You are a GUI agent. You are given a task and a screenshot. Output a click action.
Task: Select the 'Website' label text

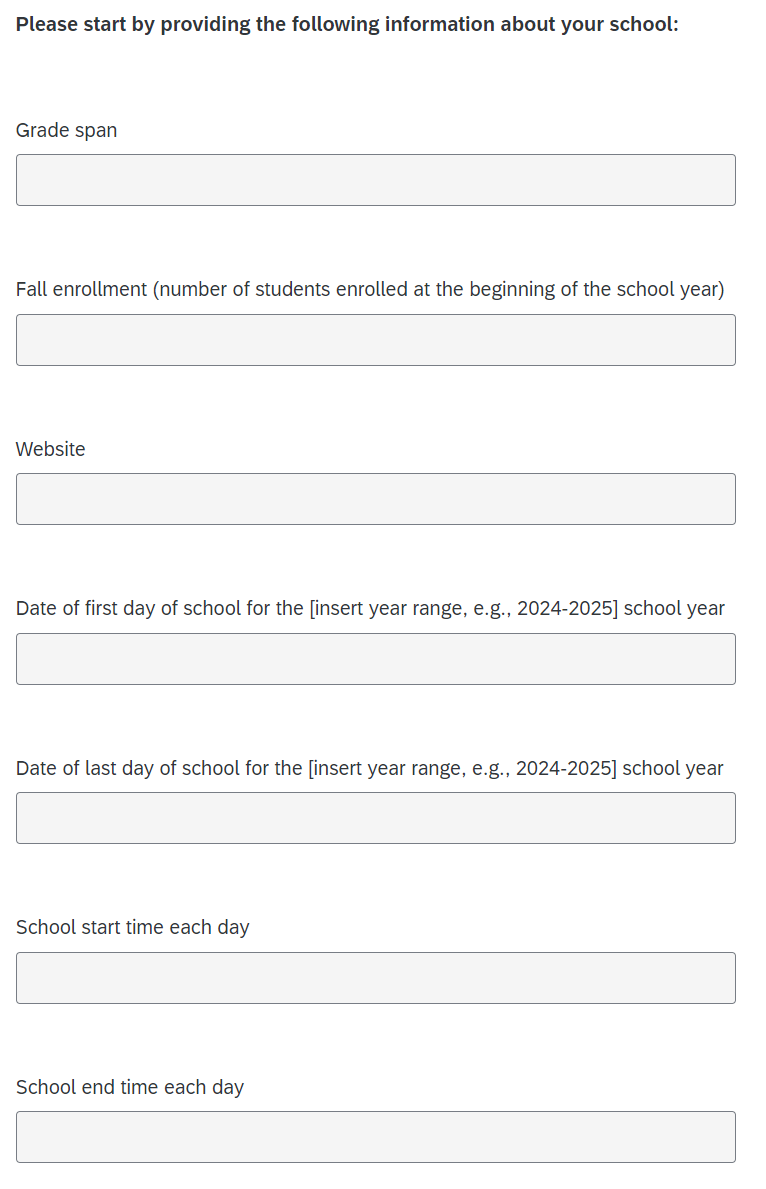click(x=51, y=449)
